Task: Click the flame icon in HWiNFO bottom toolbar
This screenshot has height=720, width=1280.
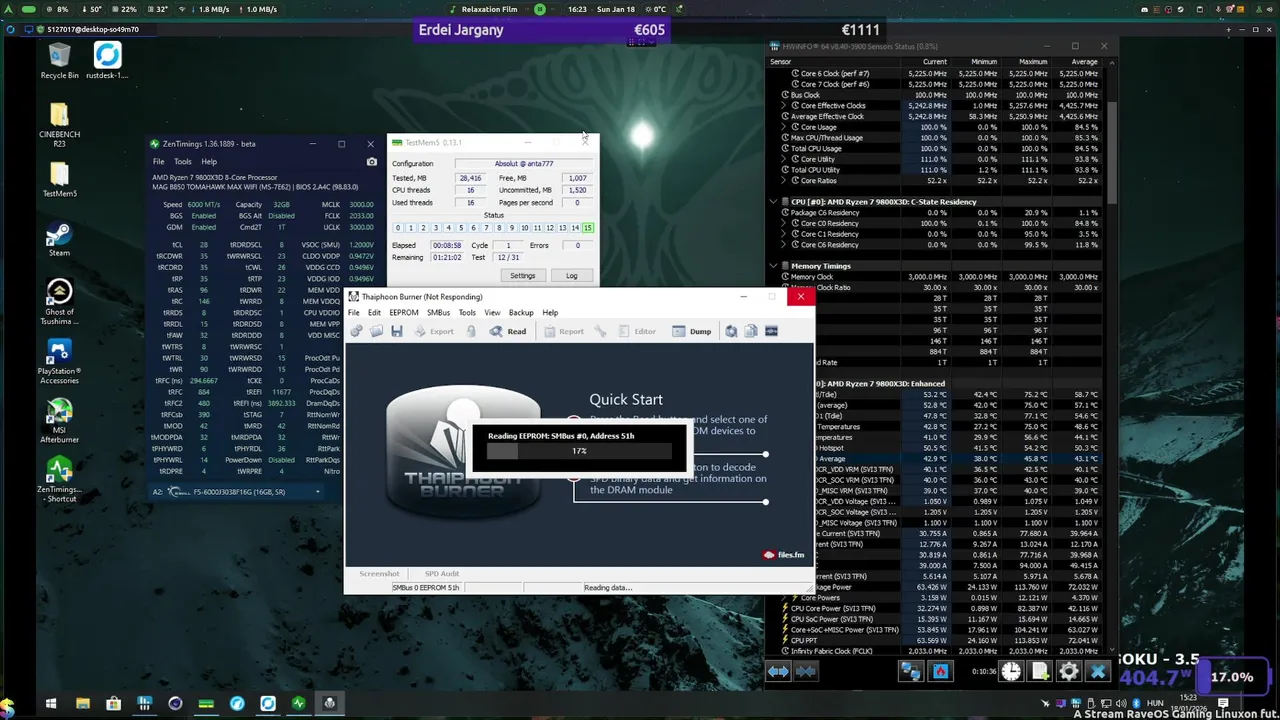Action: (x=940, y=672)
